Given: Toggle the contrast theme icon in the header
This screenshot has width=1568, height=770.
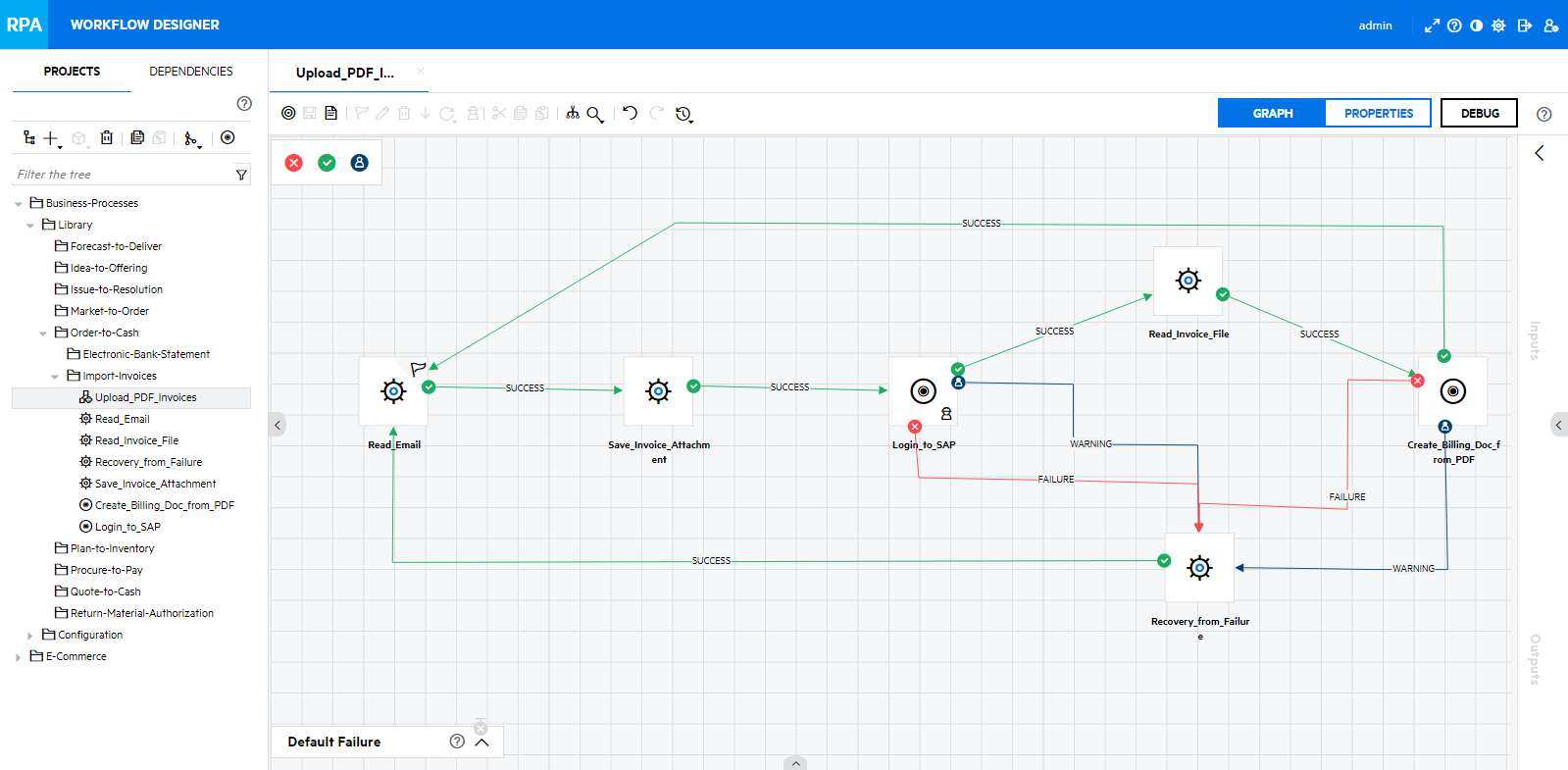Looking at the screenshot, I should pos(1477,26).
